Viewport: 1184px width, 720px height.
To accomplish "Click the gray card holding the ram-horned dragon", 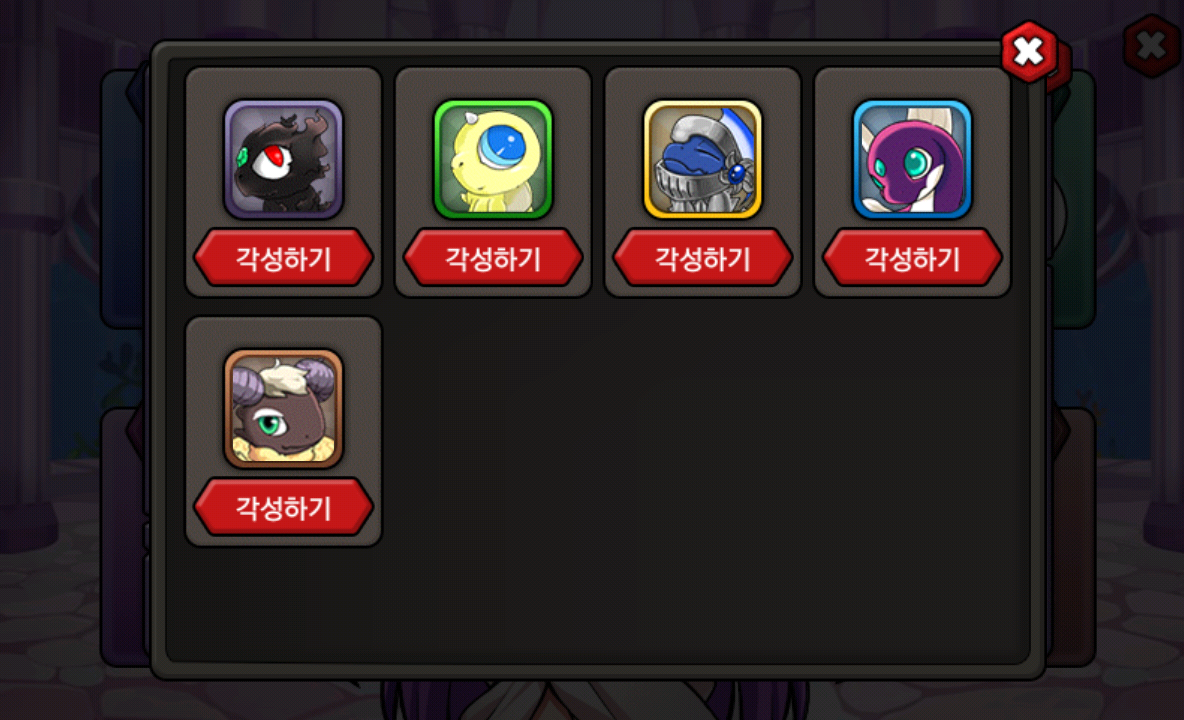I will click(283, 431).
